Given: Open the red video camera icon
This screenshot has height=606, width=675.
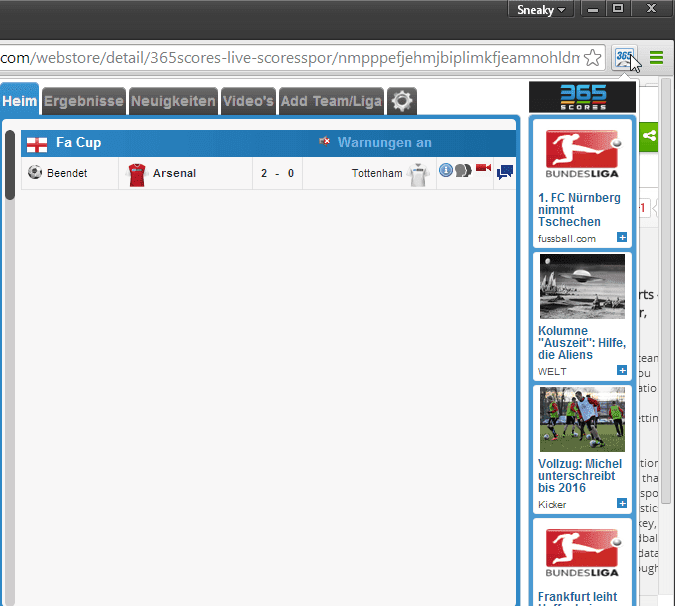Looking at the screenshot, I should click(483, 167).
